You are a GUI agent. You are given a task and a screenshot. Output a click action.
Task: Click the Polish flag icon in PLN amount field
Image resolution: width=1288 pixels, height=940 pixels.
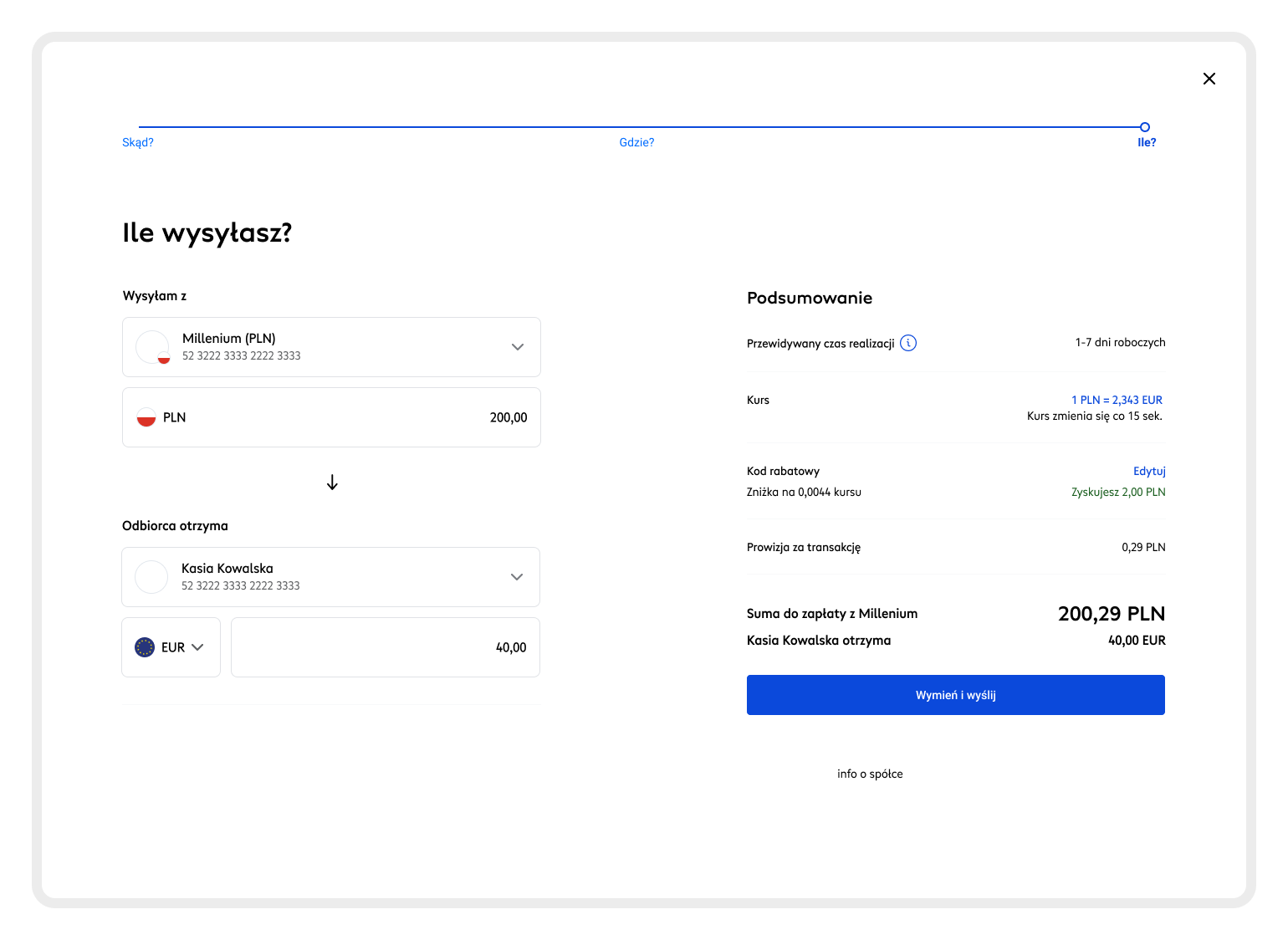(x=146, y=417)
